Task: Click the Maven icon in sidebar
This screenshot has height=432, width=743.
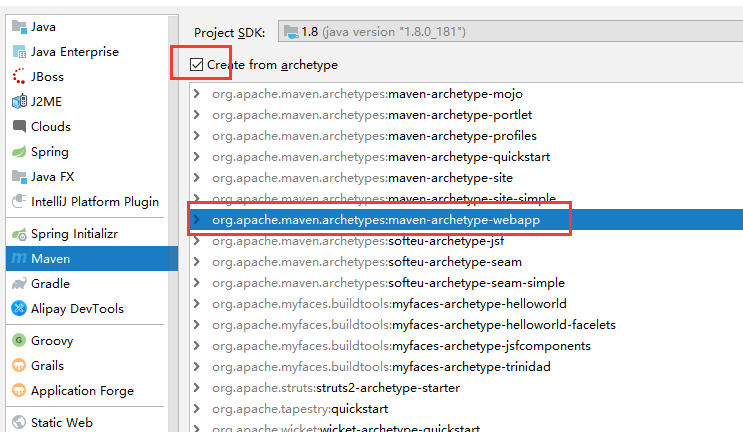Action: (x=19, y=259)
